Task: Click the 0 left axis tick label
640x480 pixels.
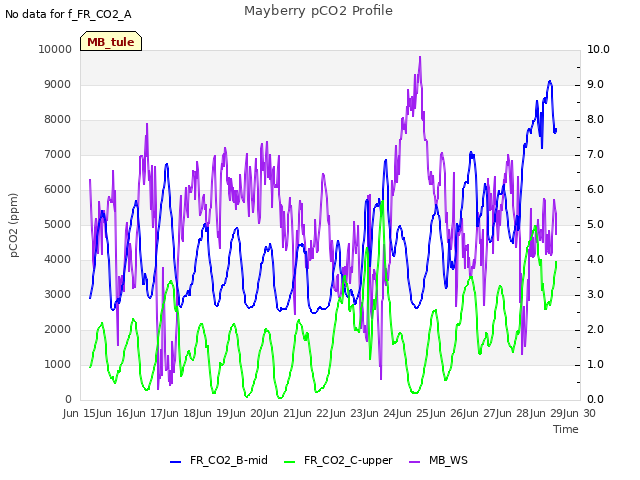Action: (x=68, y=399)
